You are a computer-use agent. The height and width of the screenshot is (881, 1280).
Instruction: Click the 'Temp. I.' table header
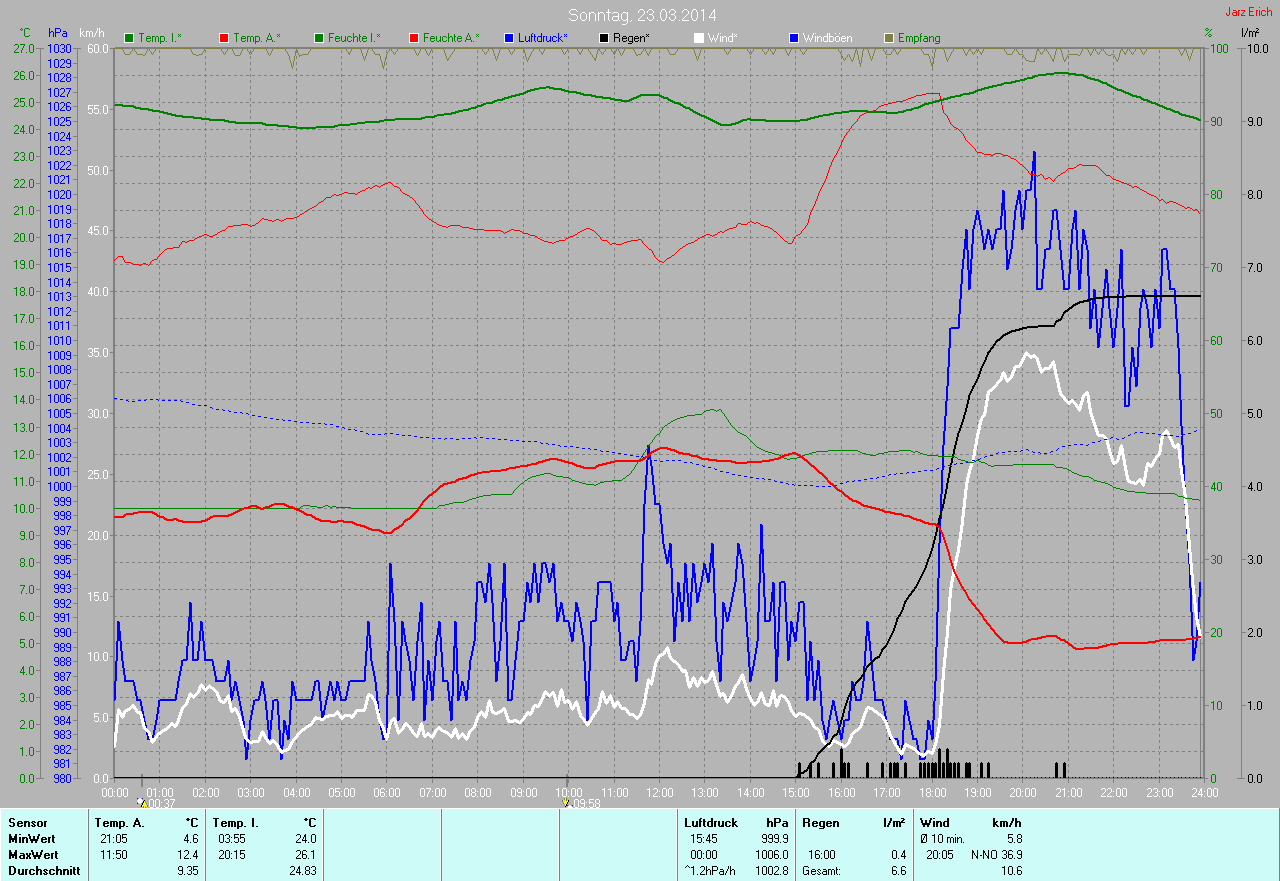(x=236, y=823)
